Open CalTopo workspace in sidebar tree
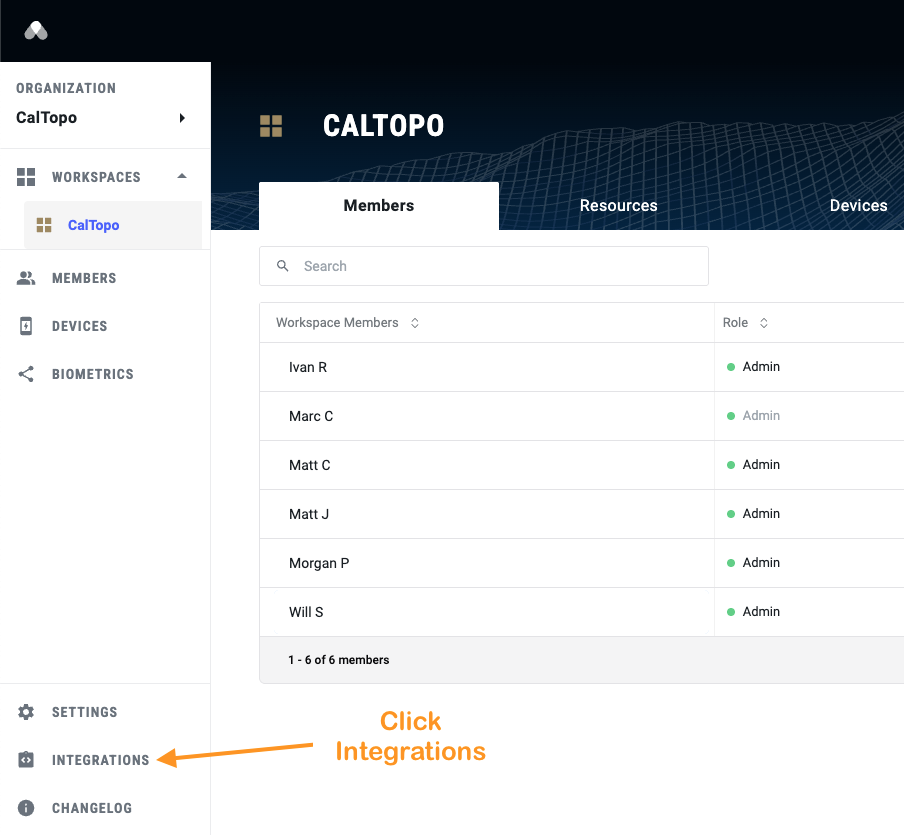Viewport: 904px width, 835px height. coord(93,225)
